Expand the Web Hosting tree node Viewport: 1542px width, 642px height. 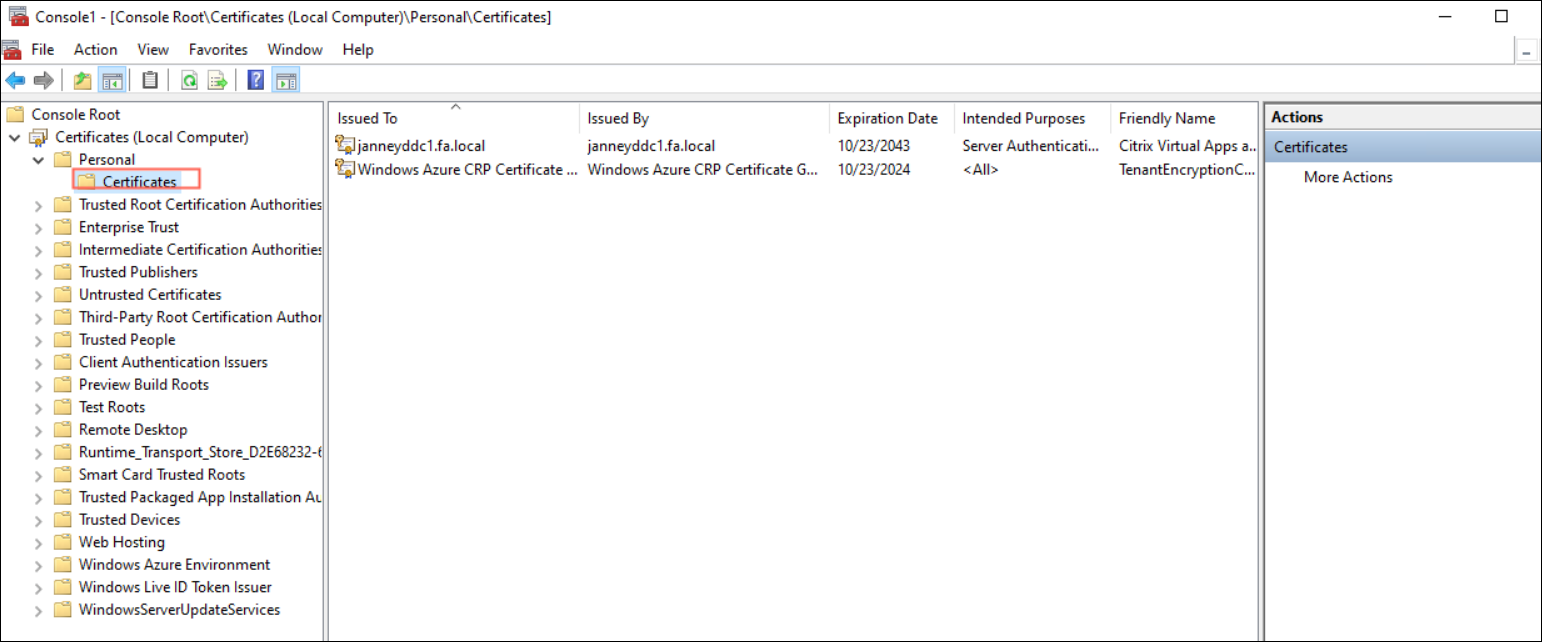38,543
